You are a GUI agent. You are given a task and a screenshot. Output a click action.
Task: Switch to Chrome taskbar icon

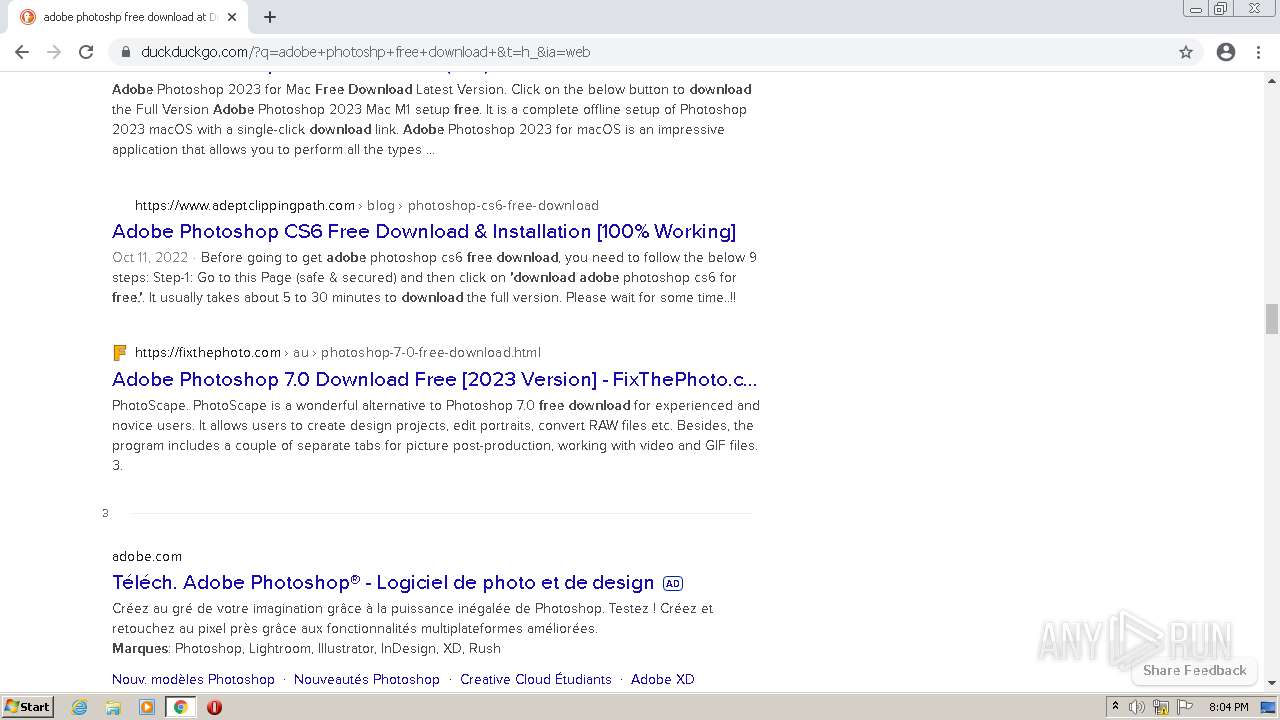click(181, 707)
